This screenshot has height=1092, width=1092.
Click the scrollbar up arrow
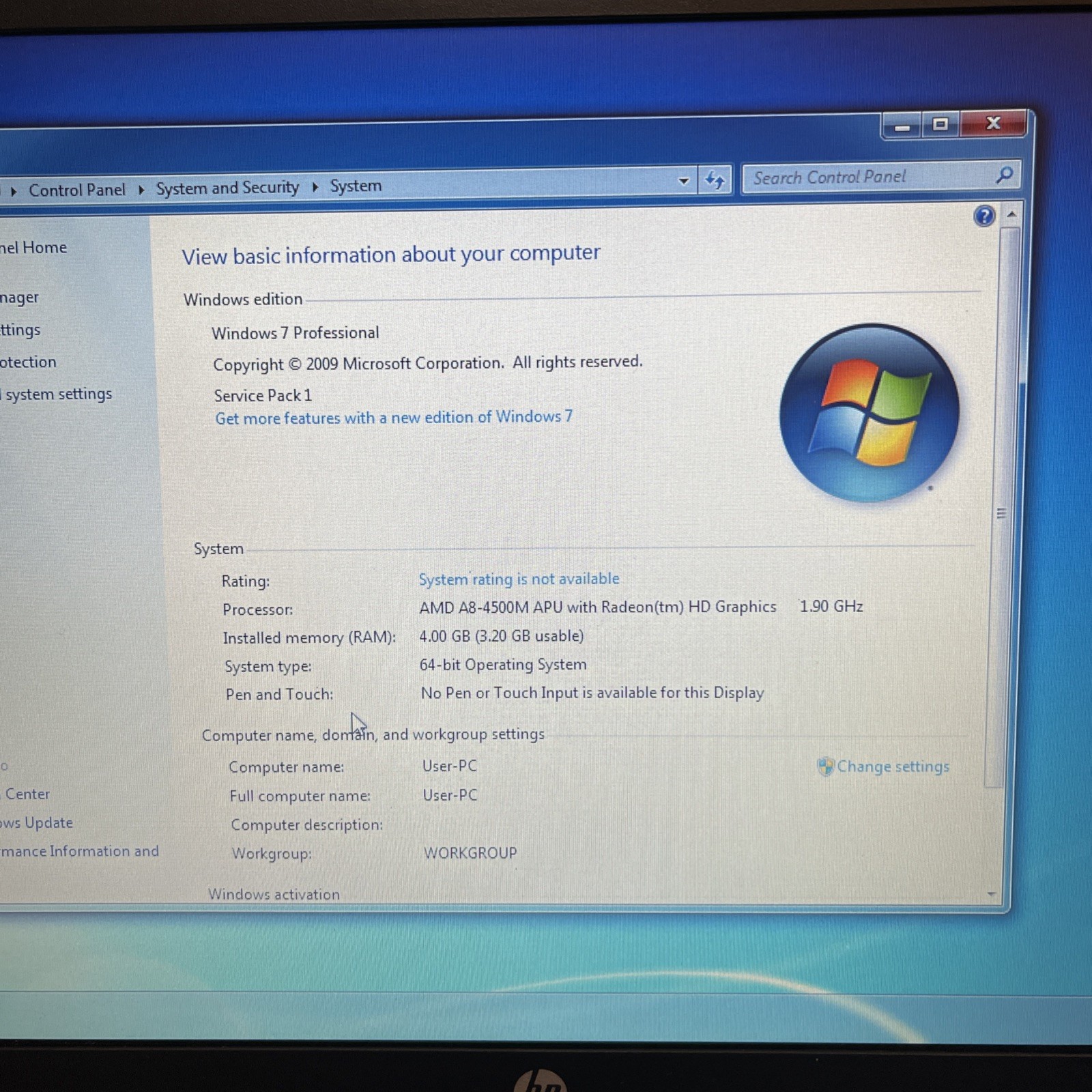pyautogui.click(x=1011, y=214)
